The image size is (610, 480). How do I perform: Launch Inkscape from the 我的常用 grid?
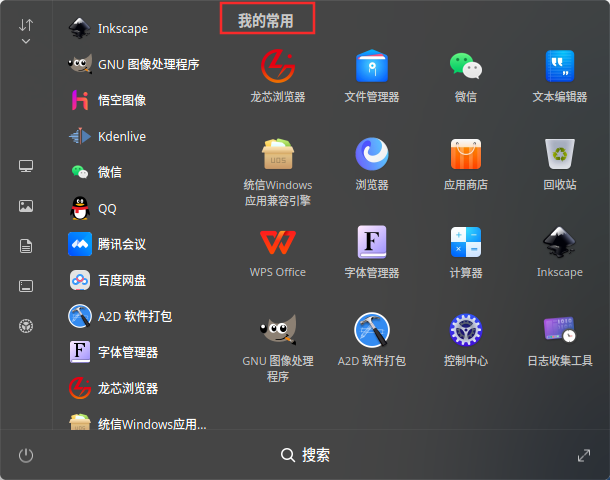point(559,252)
